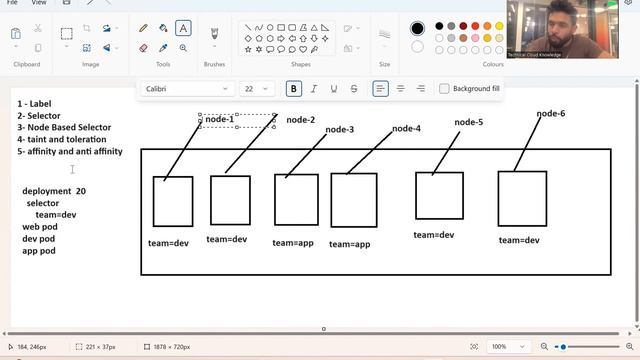Pick the Diamond shape
Viewport: 640px width, 360px height.
[248, 39]
